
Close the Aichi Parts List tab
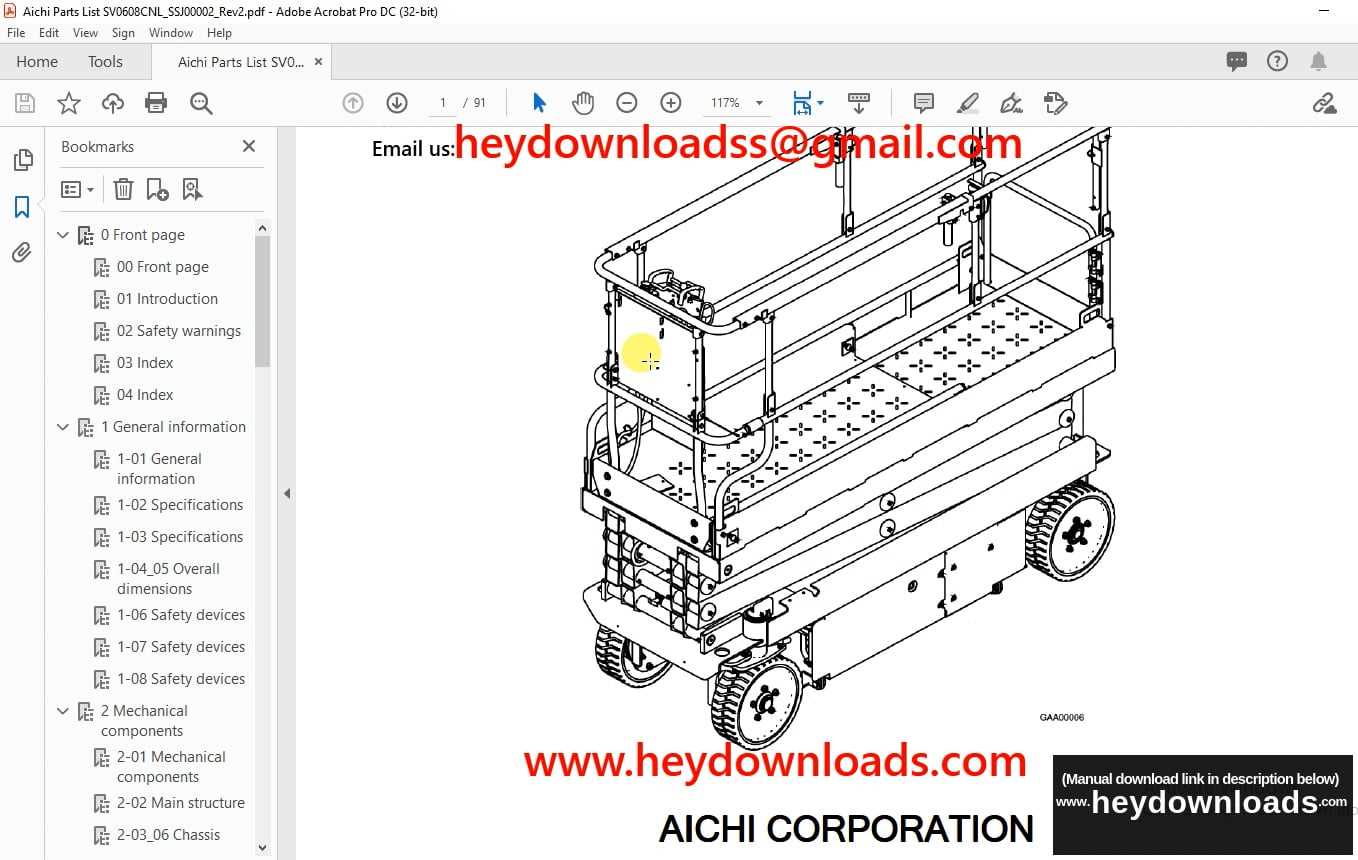pos(318,62)
